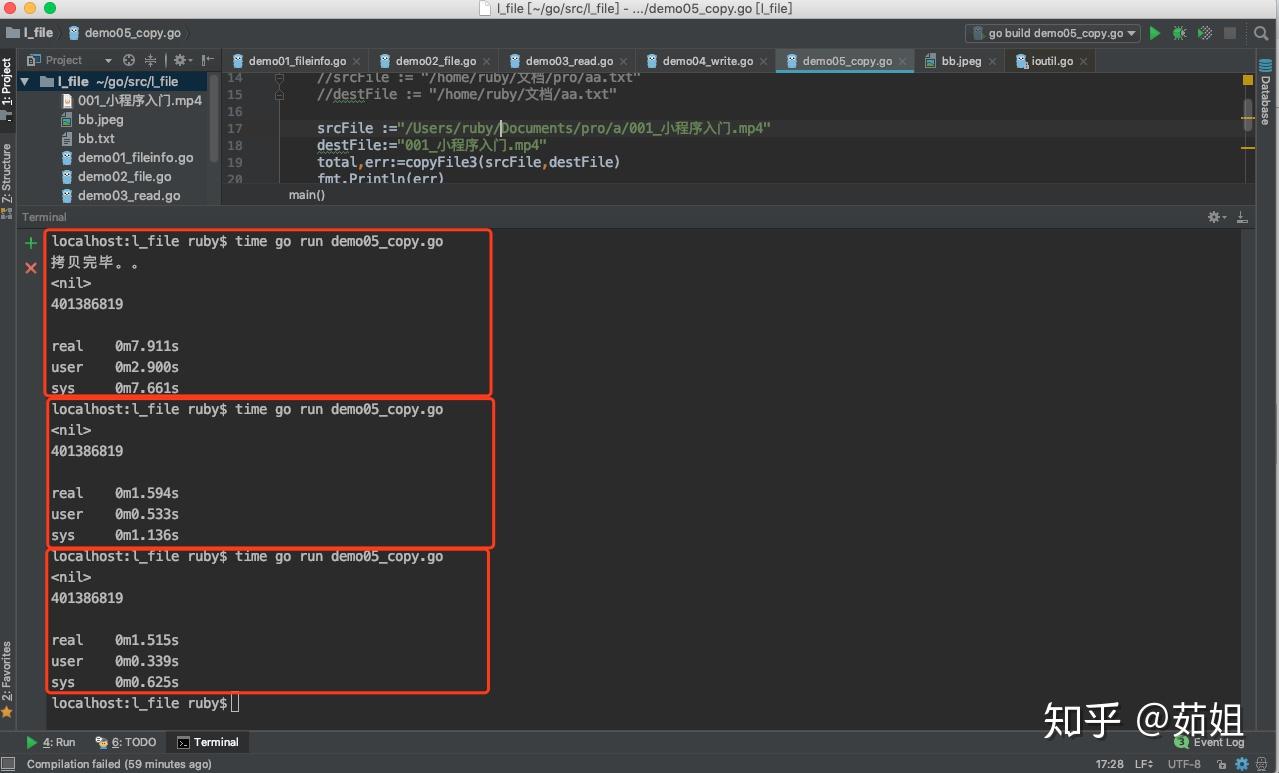Viewport: 1279px width, 773px height.
Task: Open the TODO tool window
Action: pos(127,742)
